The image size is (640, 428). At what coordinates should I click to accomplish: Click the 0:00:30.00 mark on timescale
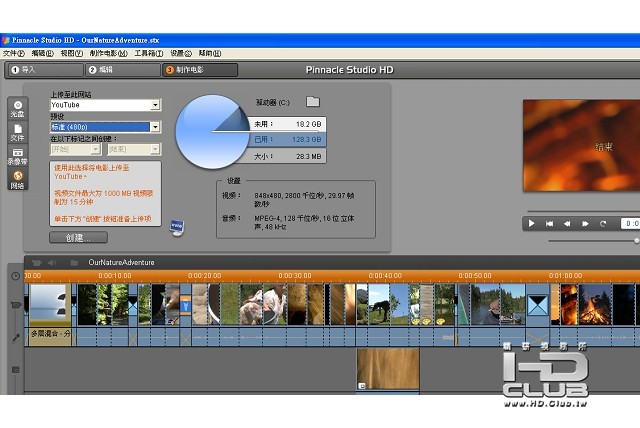[295, 276]
